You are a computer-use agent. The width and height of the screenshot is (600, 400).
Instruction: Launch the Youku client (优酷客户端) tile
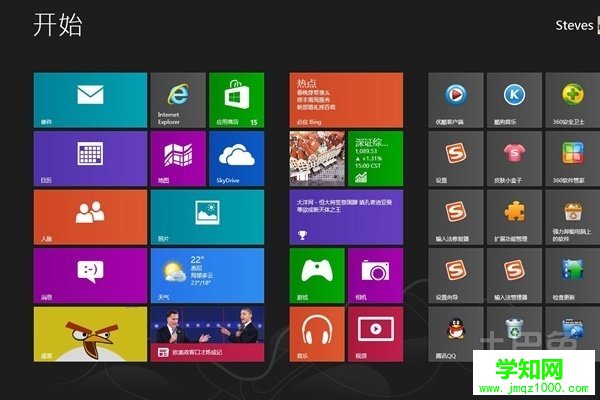(456, 100)
